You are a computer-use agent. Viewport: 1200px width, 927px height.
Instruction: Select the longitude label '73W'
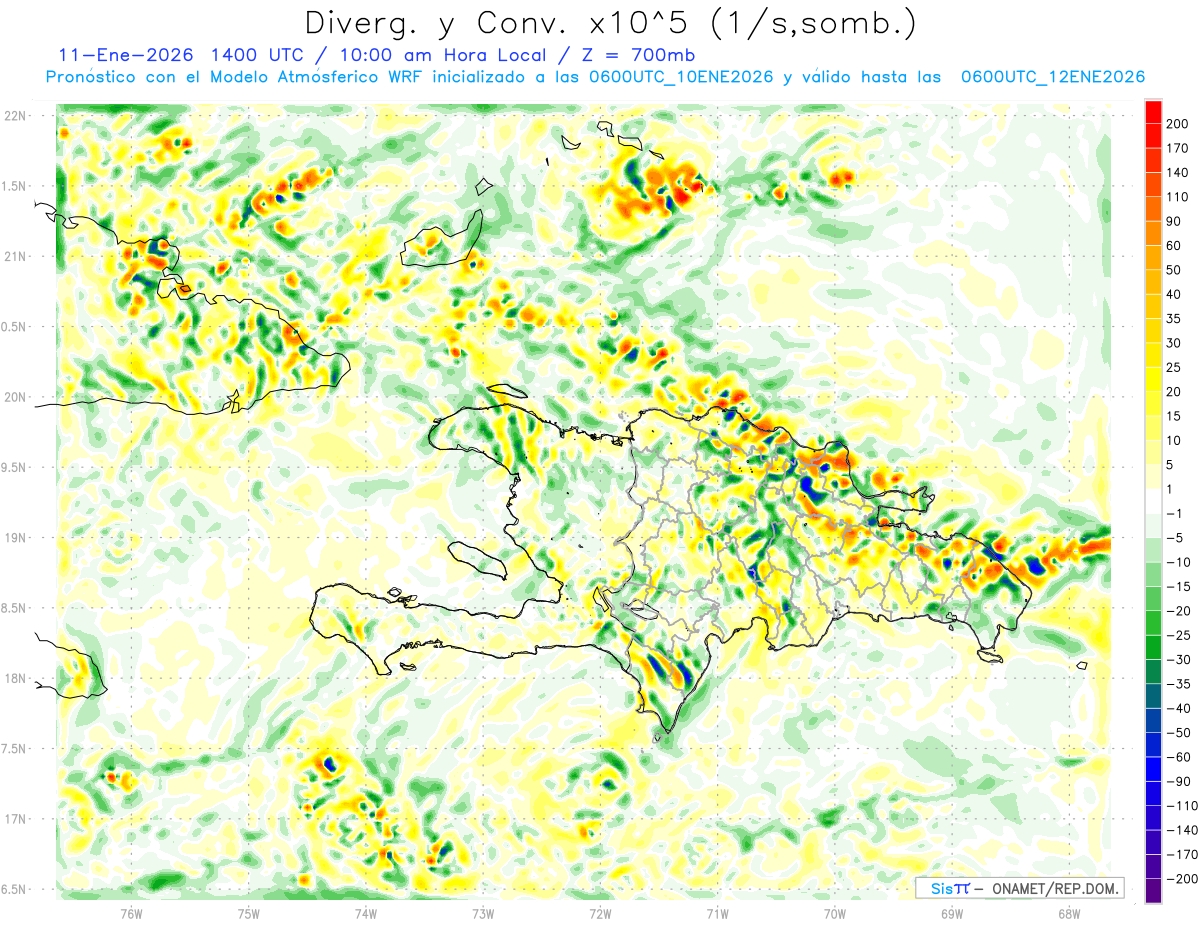pos(482,913)
